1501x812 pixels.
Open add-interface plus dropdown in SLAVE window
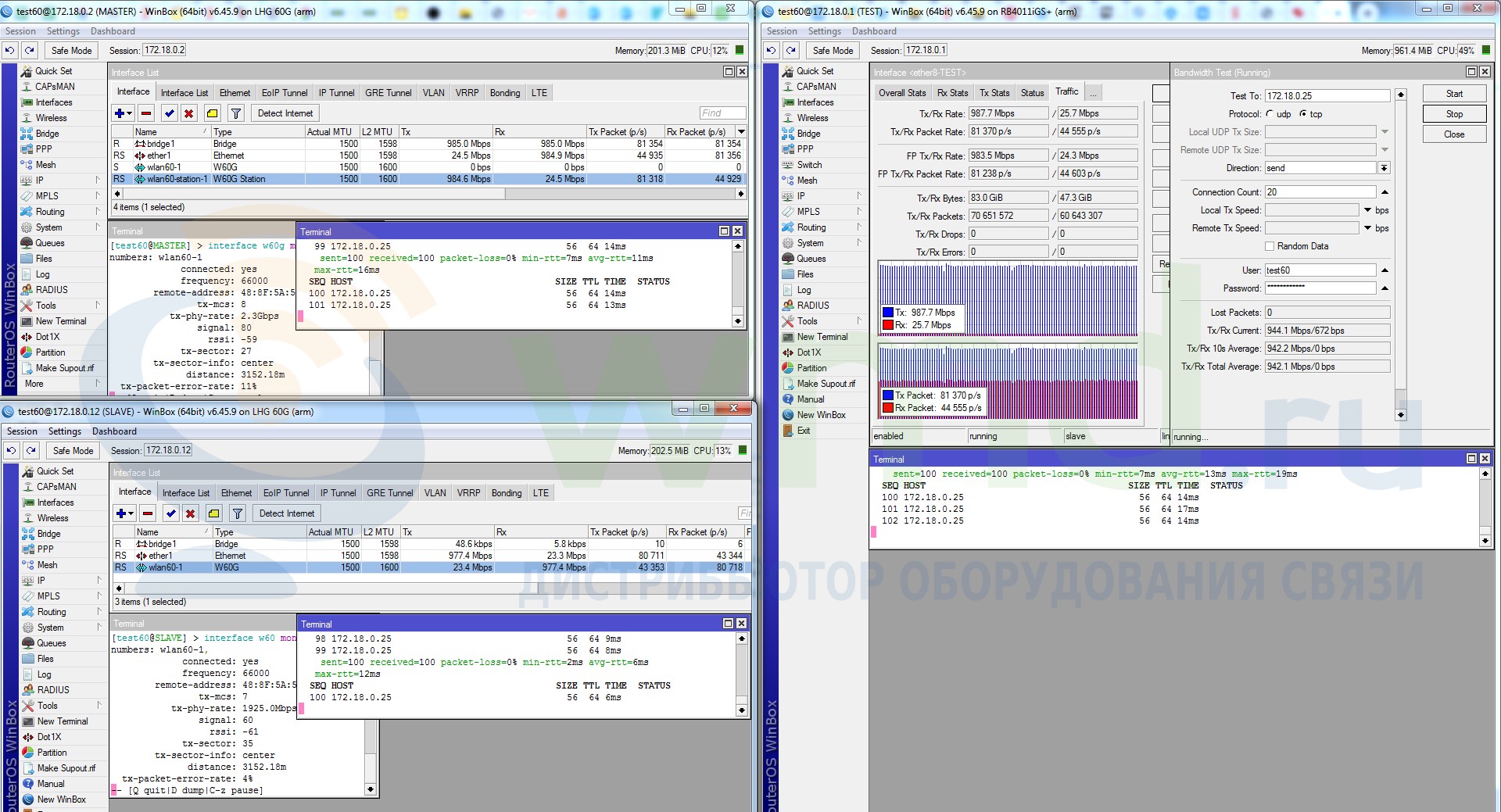[x=125, y=513]
